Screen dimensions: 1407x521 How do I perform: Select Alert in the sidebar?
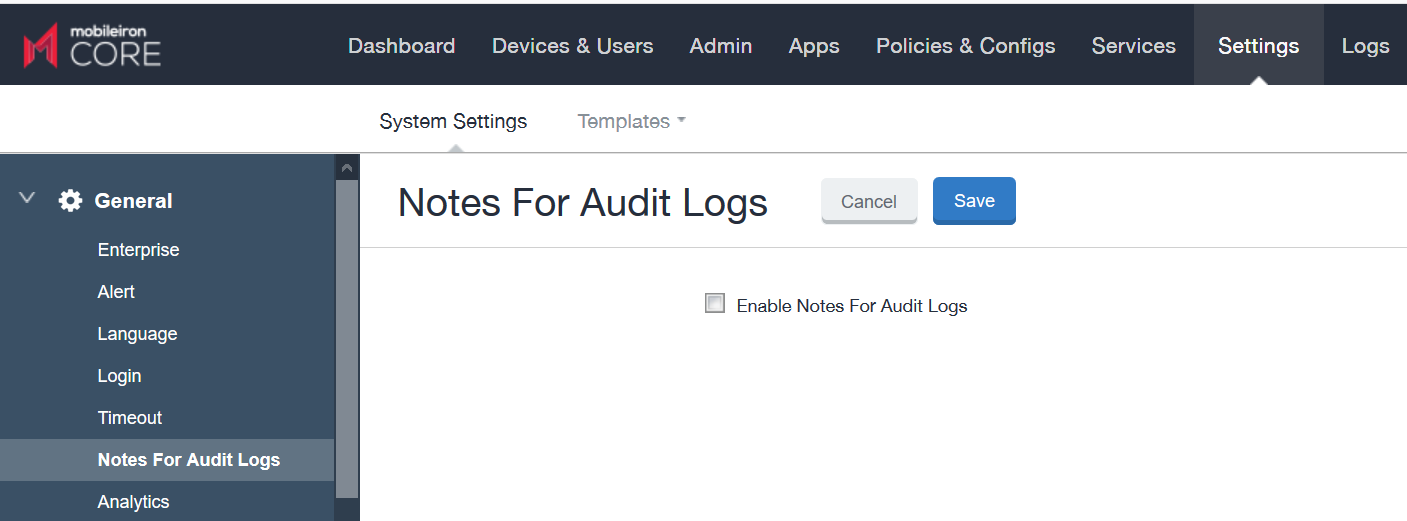[x=116, y=292]
